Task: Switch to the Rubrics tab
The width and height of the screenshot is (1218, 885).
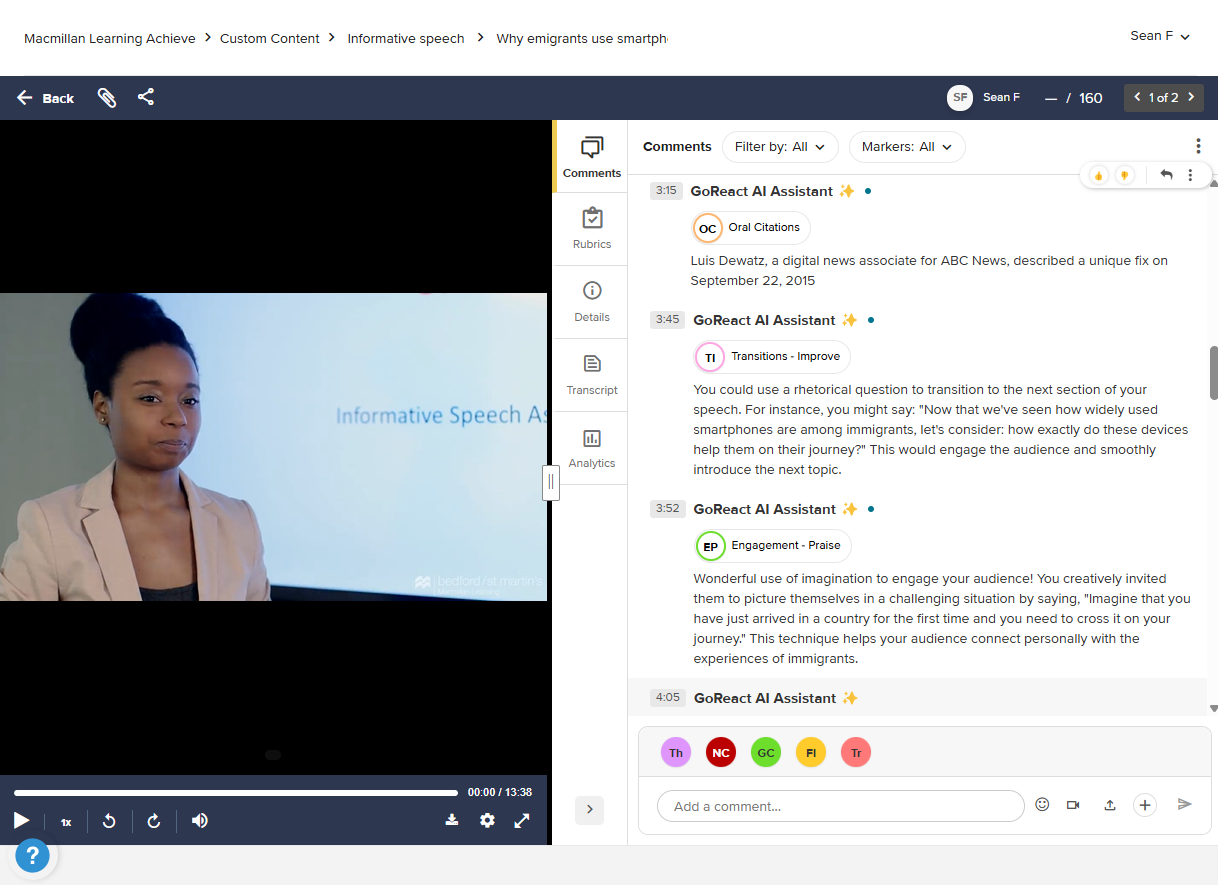Action: pyautogui.click(x=592, y=229)
